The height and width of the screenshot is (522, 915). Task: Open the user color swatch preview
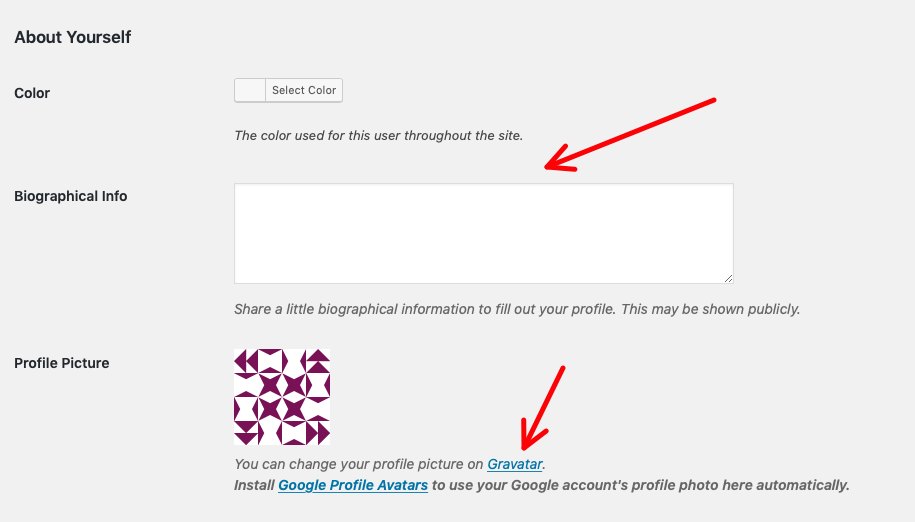coord(250,90)
